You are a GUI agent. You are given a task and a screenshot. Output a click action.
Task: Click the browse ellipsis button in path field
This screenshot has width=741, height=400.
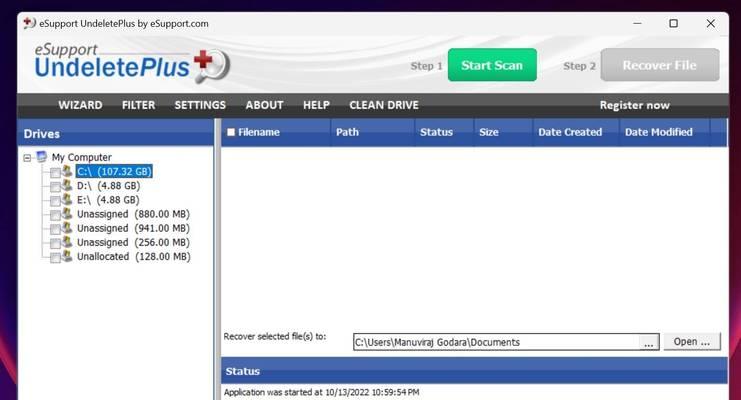(x=649, y=343)
